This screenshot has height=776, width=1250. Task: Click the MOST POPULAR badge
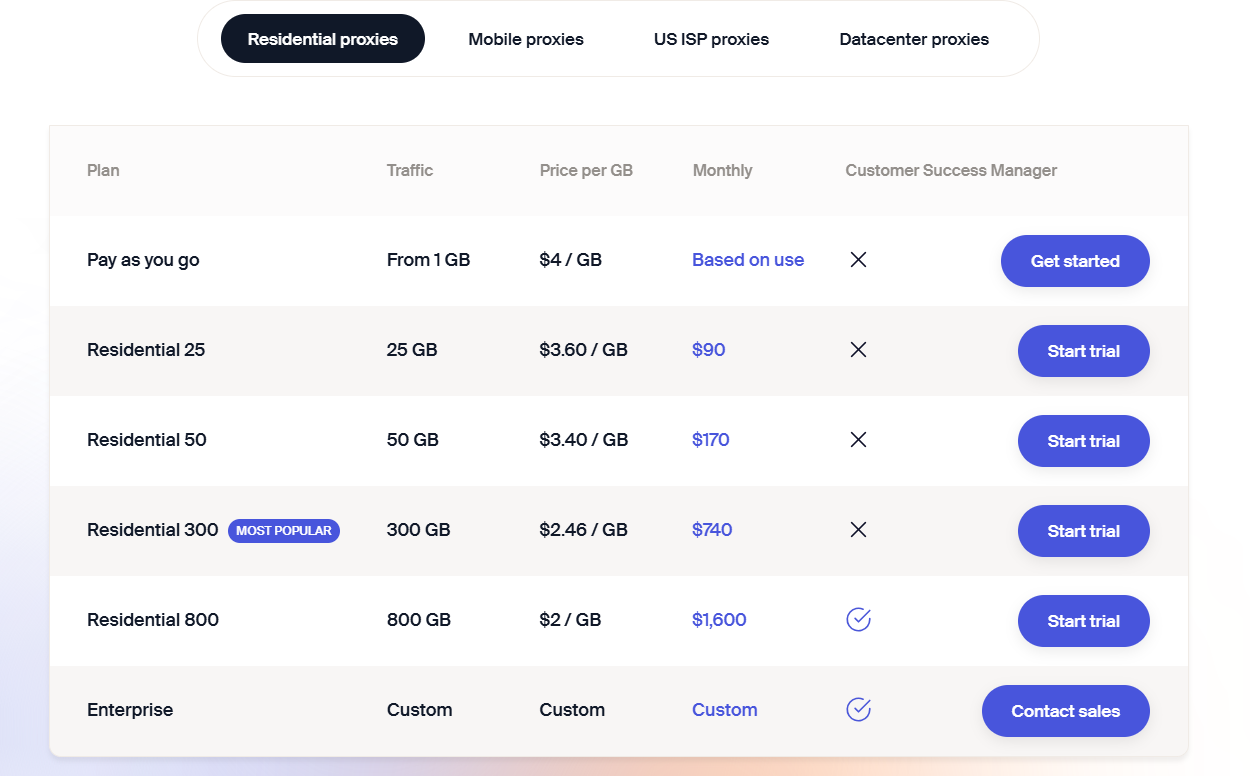[284, 531]
